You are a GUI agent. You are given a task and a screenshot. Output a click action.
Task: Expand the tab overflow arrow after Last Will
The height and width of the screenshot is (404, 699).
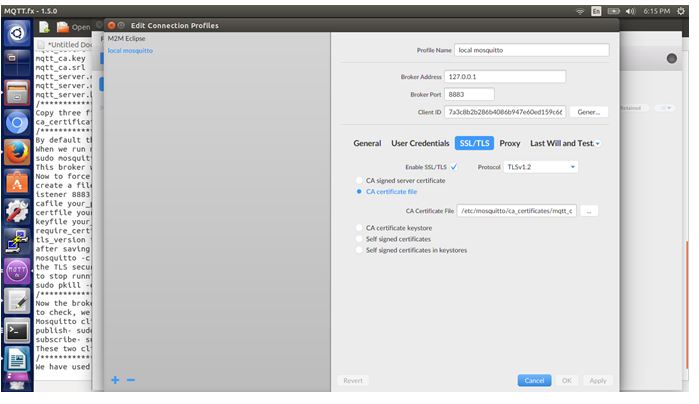[598, 144]
